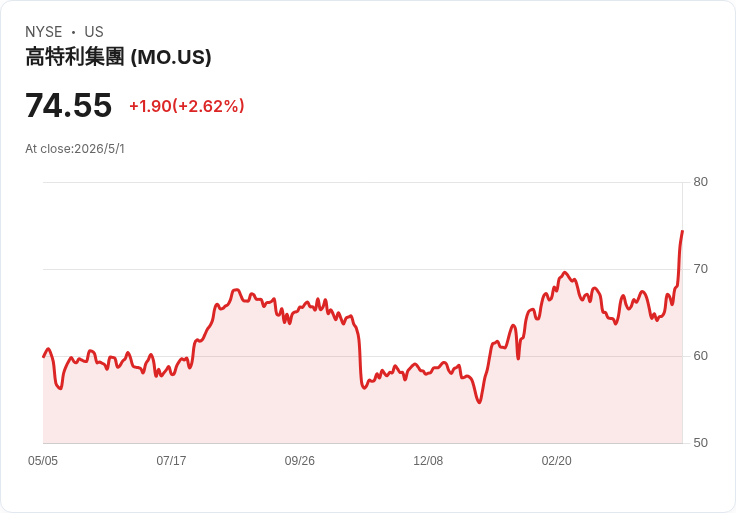Click the 12/08 date axis label
The width and height of the screenshot is (736, 513).
428,460
